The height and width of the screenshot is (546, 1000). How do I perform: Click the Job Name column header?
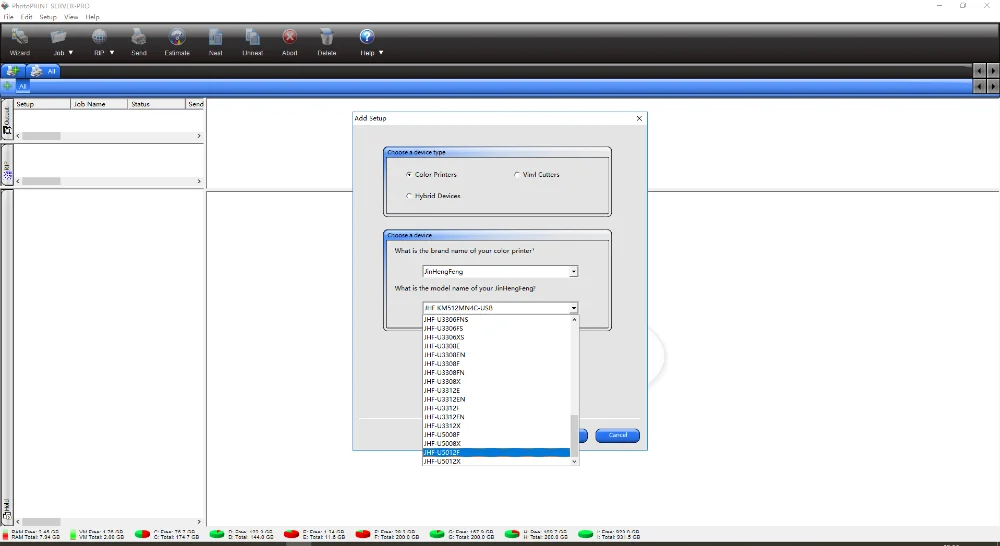coord(99,103)
